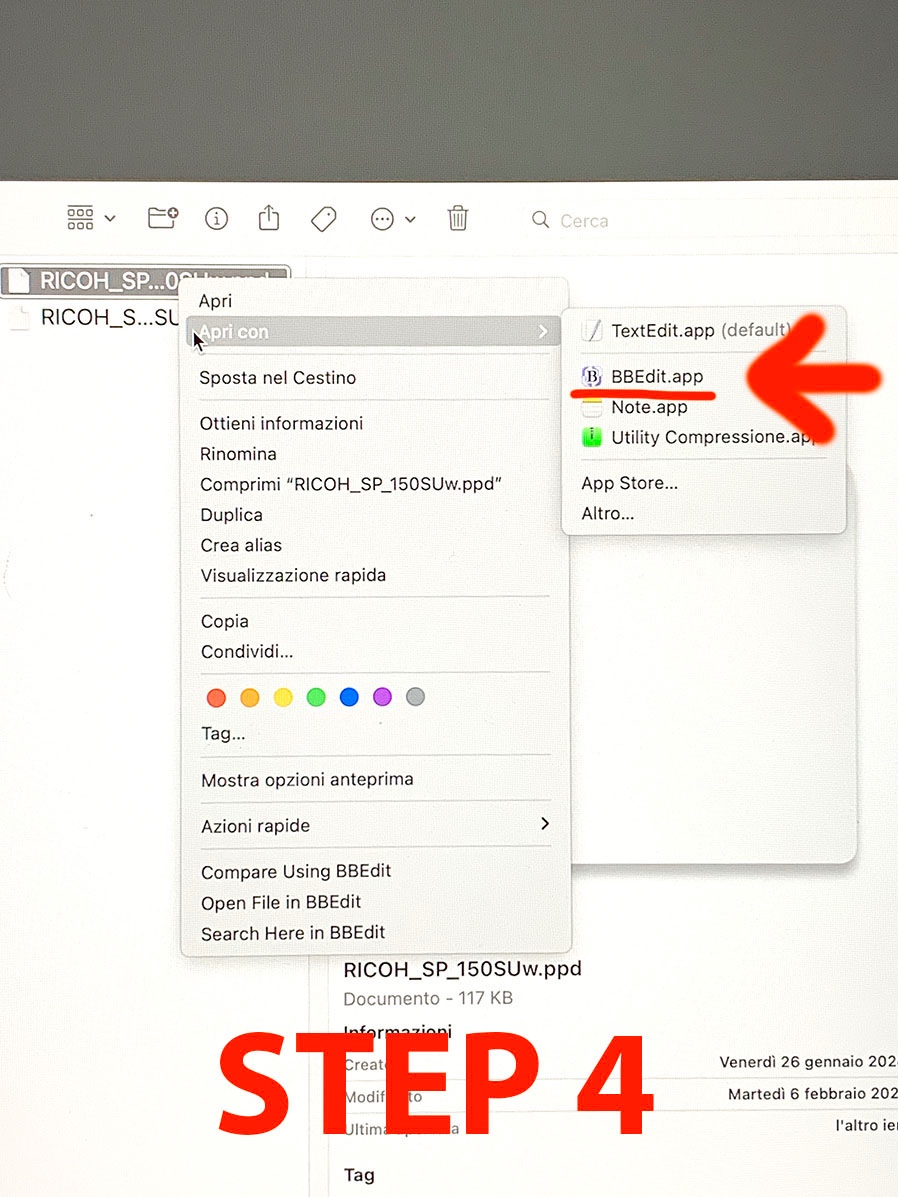Create a new folder via toolbar icon
This screenshot has width=898, height=1197.
(x=163, y=218)
